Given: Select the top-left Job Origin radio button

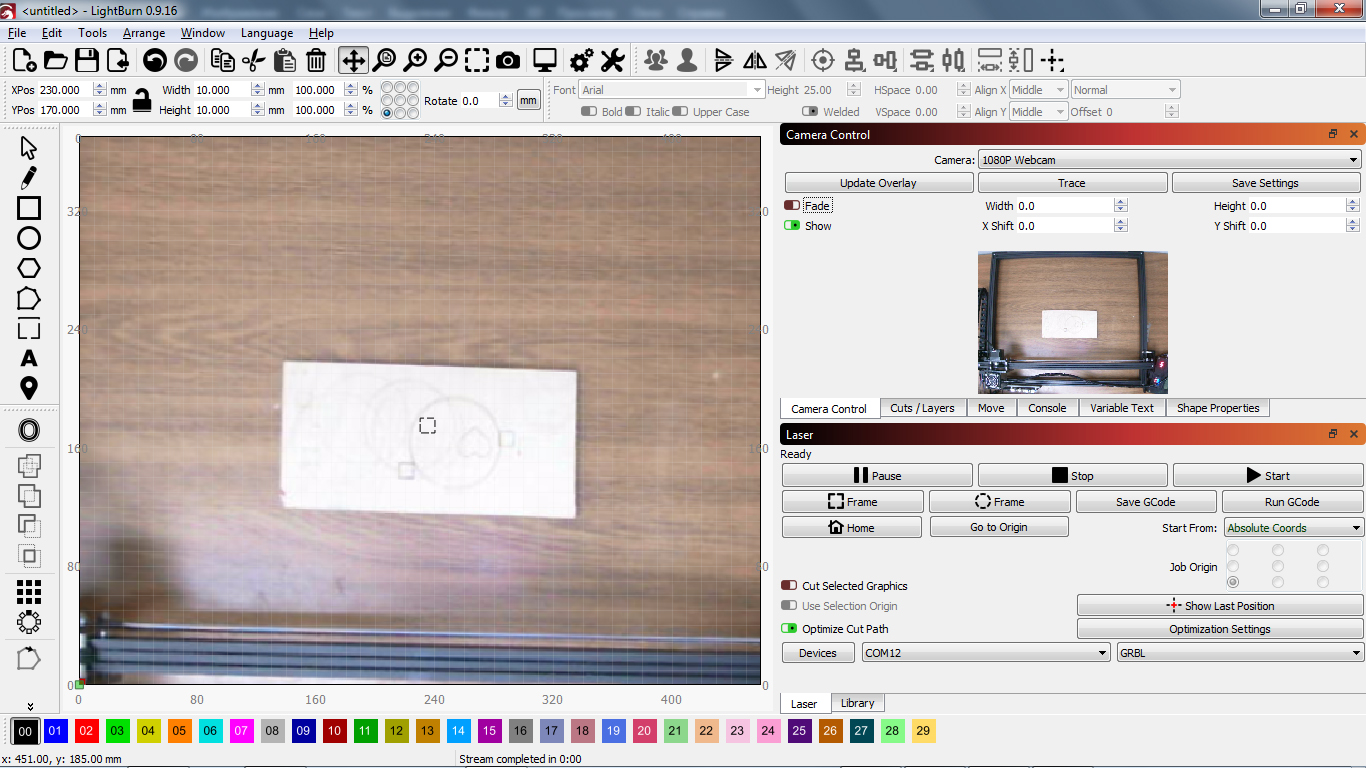Looking at the screenshot, I should [1233, 550].
